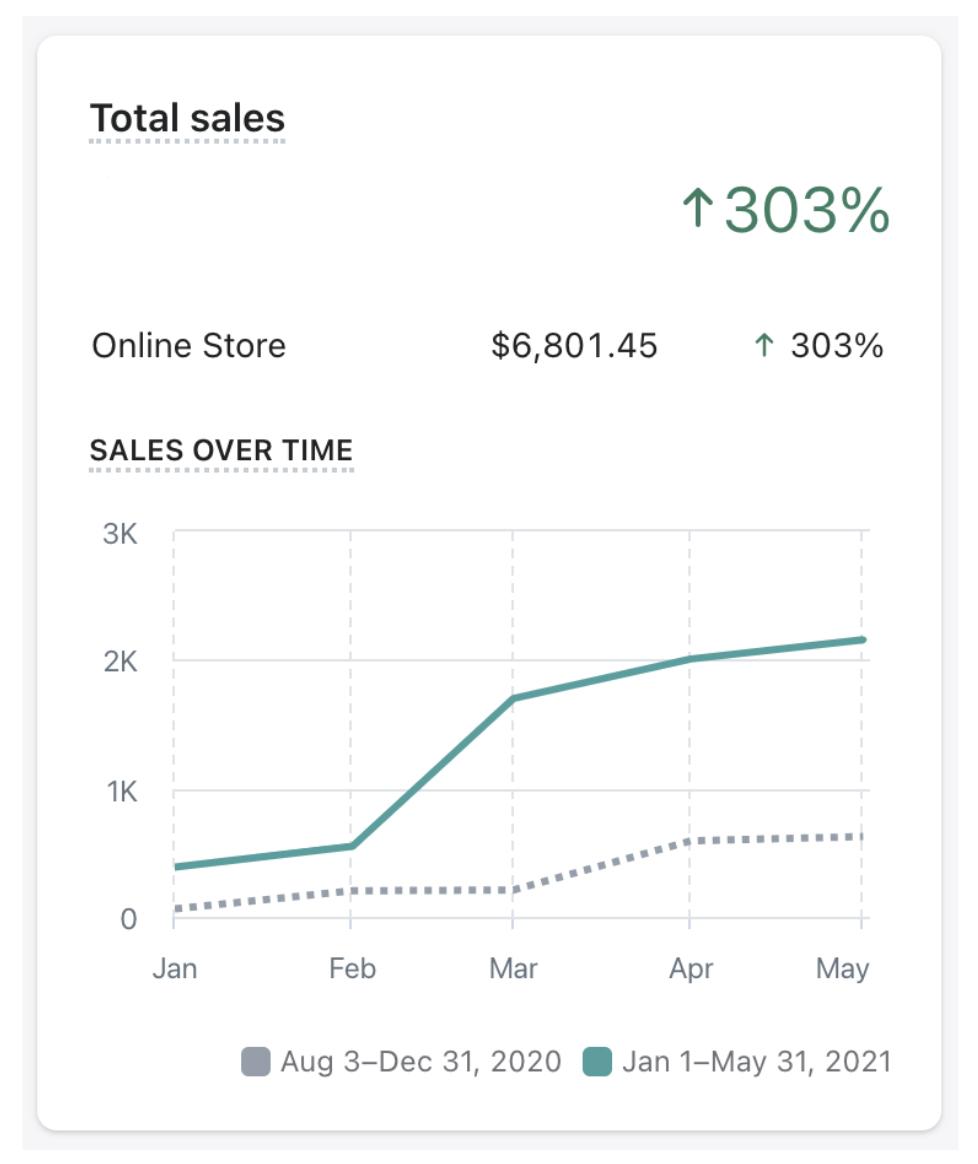Click the $6,801.45 sales amount
This screenshot has height=1164, width=978.
[574, 346]
